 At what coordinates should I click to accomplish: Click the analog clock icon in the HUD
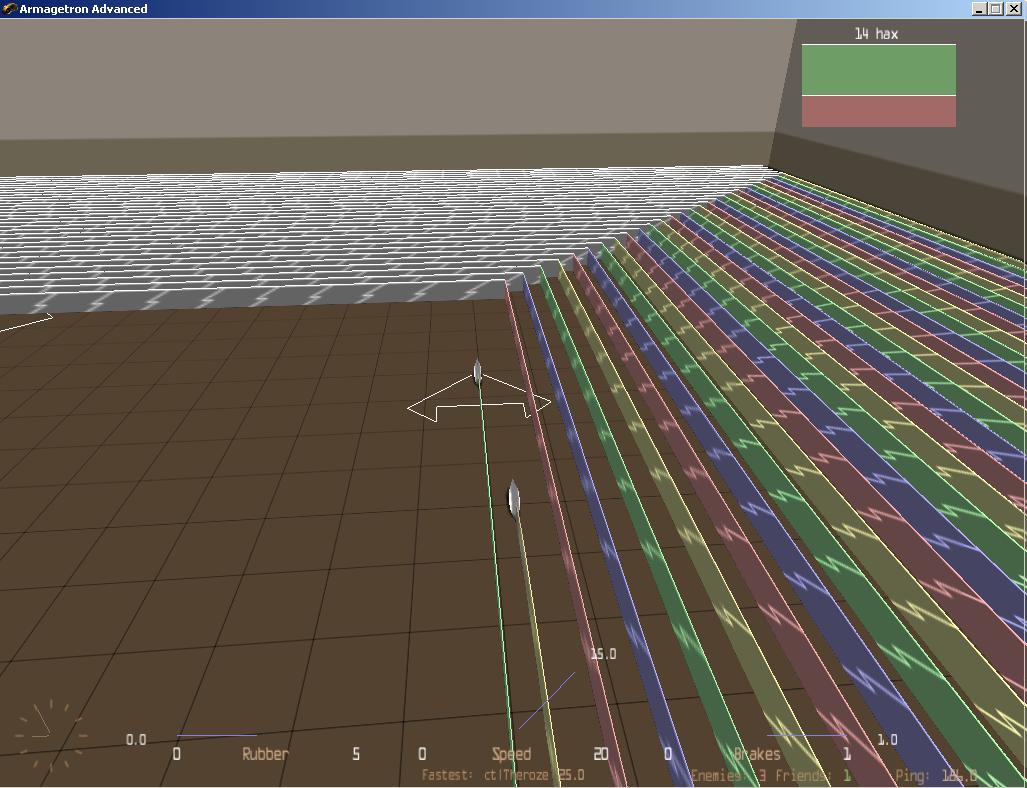(x=50, y=736)
